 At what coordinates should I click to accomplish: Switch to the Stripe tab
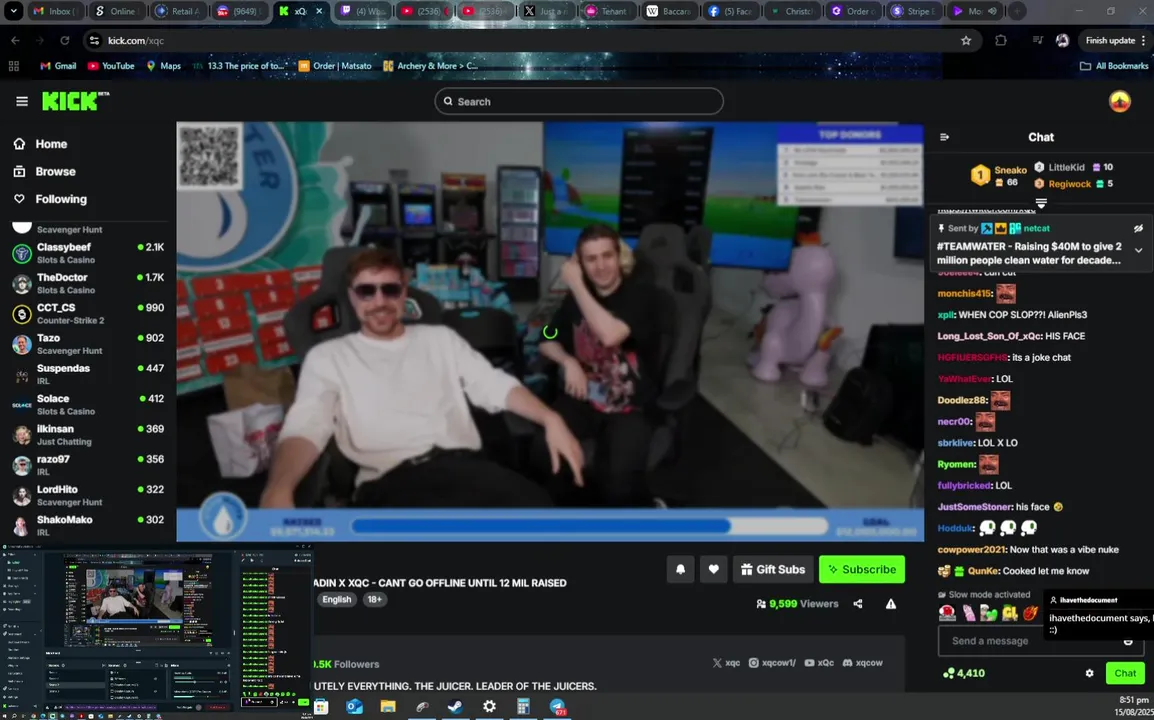coord(915,11)
